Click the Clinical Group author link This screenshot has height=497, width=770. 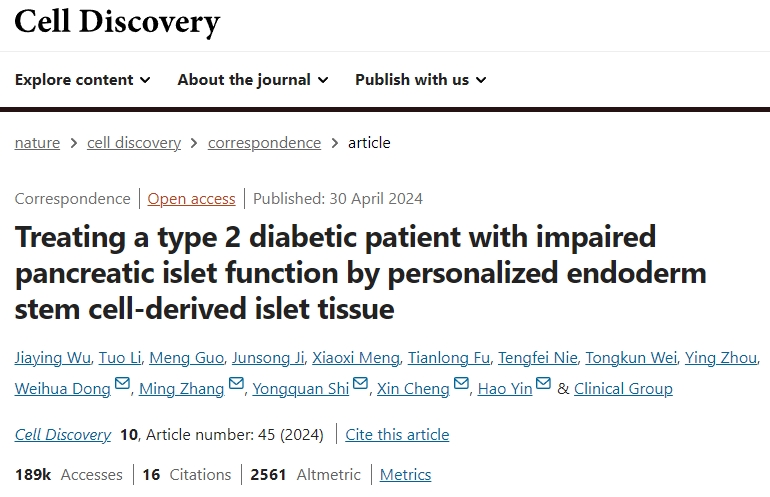coord(623,389)
